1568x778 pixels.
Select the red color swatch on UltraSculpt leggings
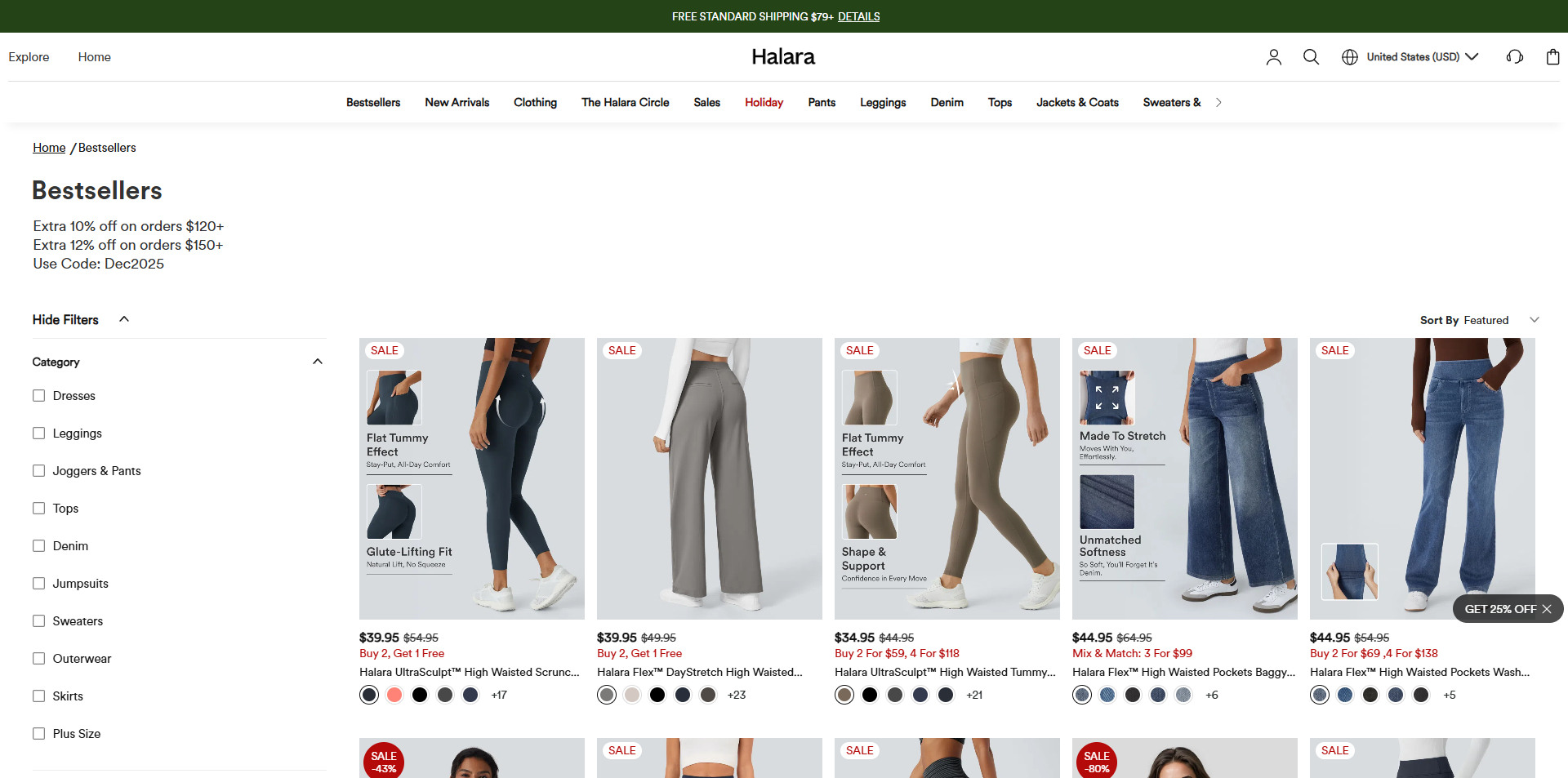(x=394, y=695)
